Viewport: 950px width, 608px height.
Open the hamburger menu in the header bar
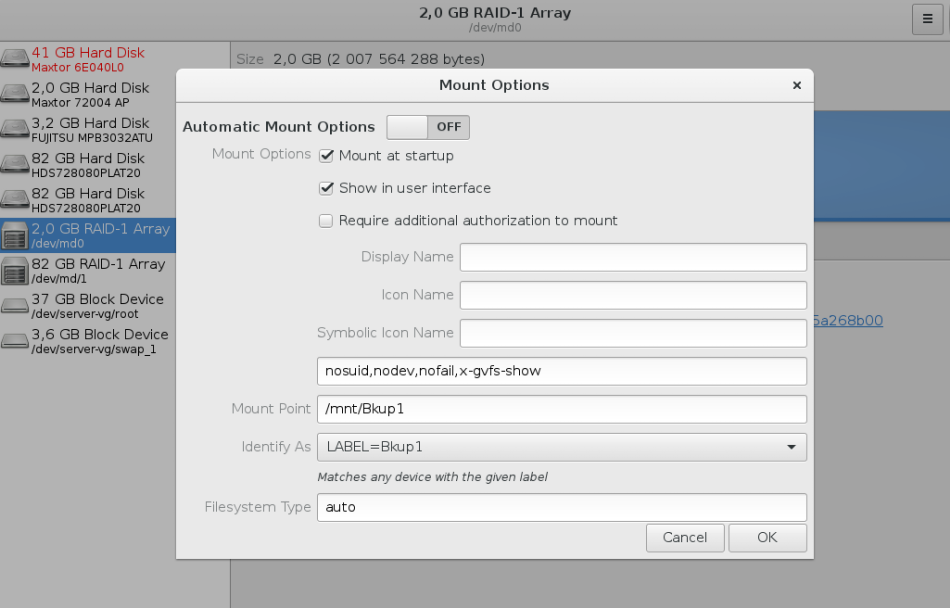point(927,19)
